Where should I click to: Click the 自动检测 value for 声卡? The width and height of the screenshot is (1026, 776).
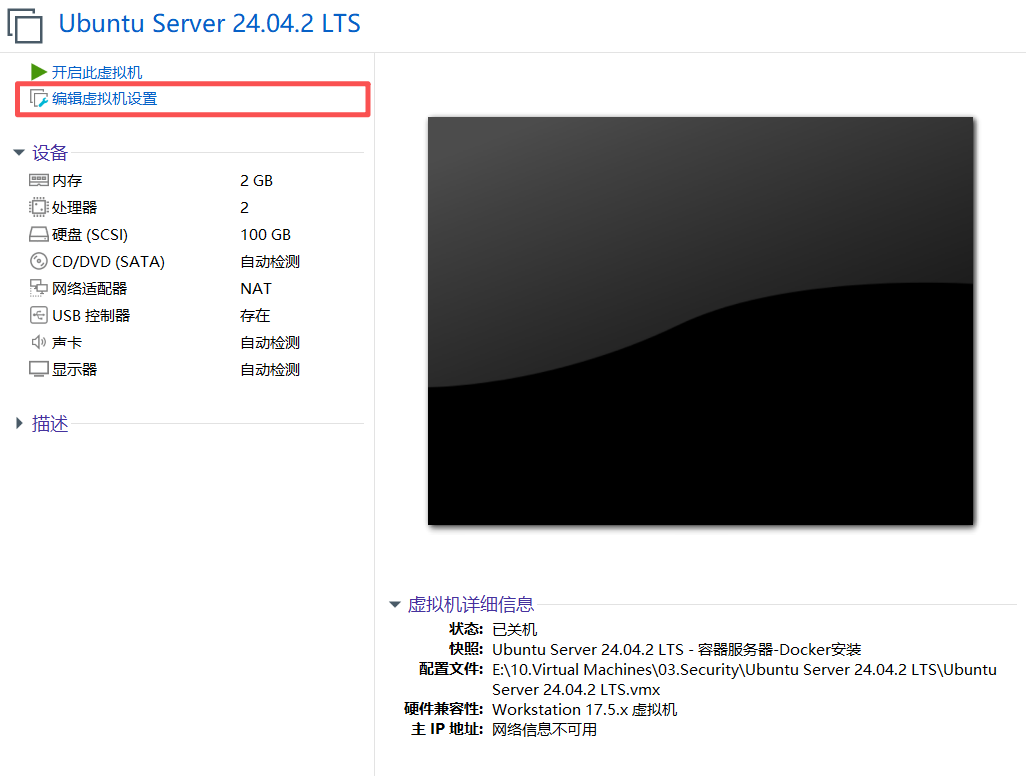tap(270, 342)
